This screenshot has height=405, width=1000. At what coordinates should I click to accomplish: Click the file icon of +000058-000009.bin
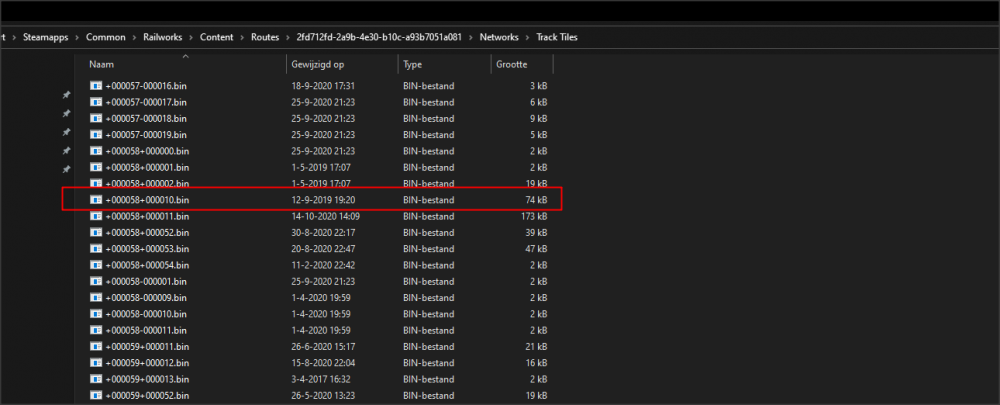point(96,298)
